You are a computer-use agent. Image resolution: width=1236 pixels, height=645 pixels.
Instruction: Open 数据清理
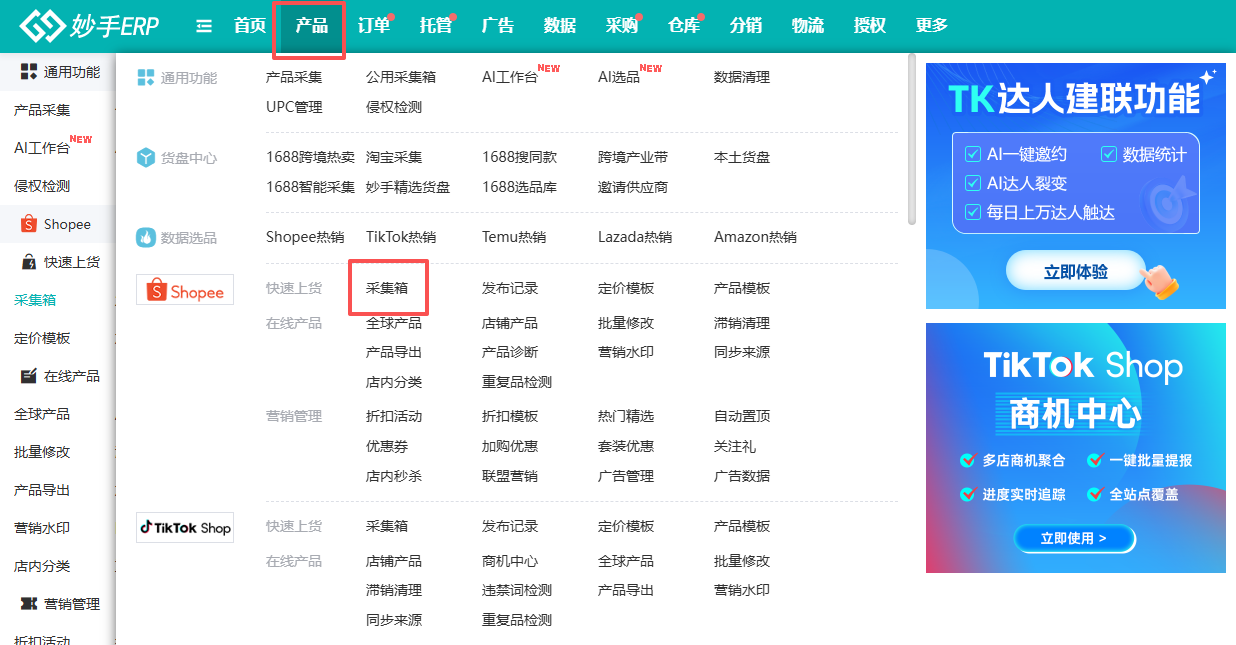coord(742,77)
